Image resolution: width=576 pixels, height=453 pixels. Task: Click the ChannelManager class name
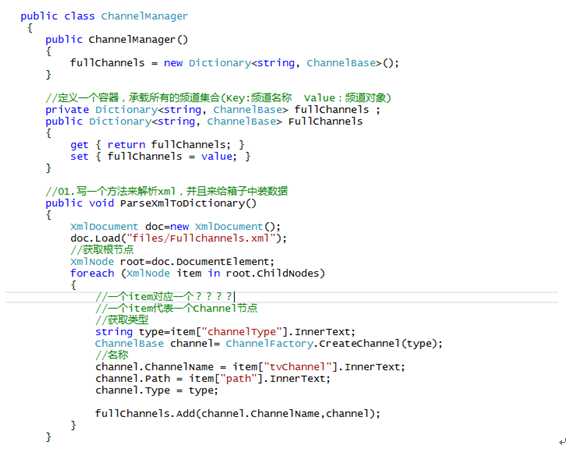tap(144, 16)
